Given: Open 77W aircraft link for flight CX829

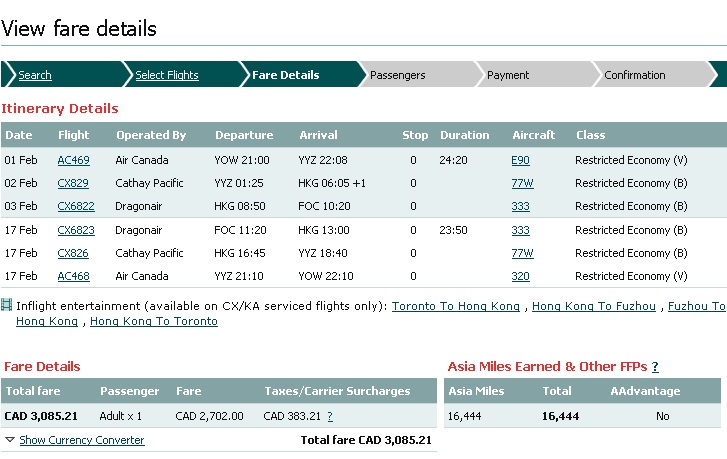Looking at the screenshot, I should tap(522, 183).
